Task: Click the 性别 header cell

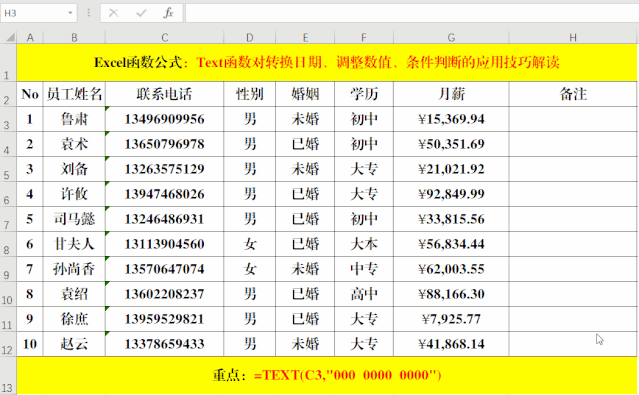Action: click(249, 94)
